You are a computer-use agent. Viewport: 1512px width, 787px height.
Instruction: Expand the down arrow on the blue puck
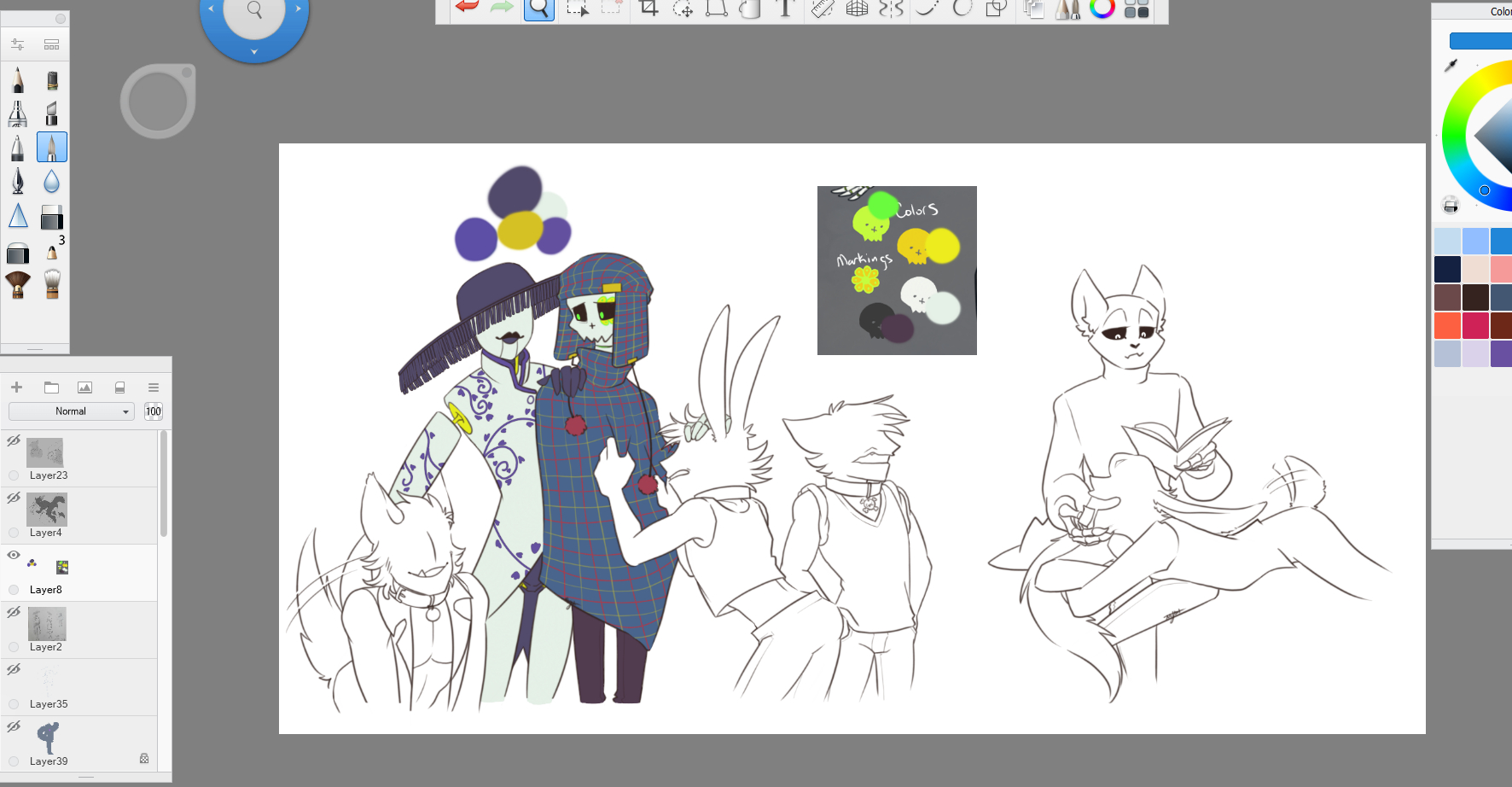pos(254,53)
